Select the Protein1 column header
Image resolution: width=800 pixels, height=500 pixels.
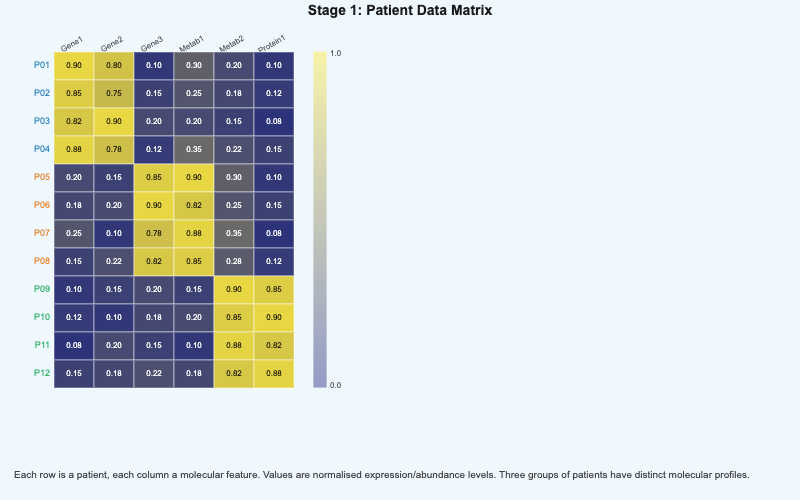pos(270,43)
